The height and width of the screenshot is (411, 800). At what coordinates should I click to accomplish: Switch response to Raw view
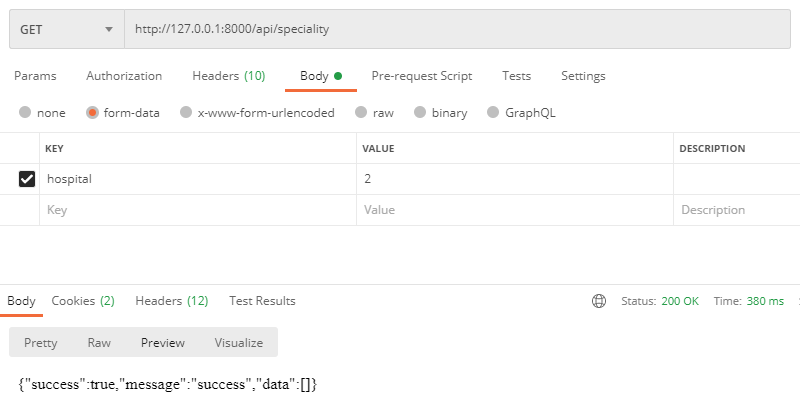(99, 343)
